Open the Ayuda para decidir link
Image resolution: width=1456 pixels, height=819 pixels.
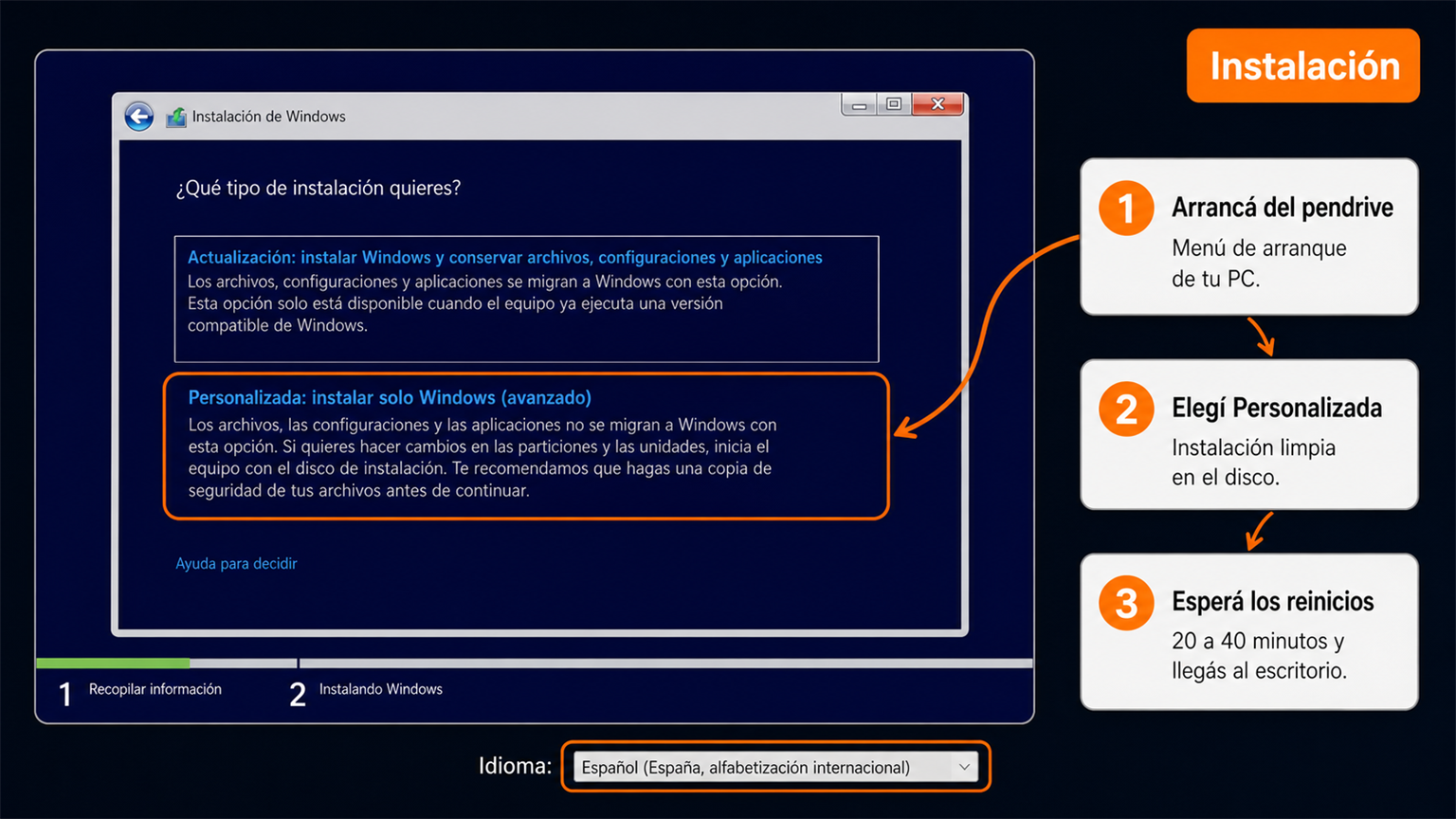(236, 563)
